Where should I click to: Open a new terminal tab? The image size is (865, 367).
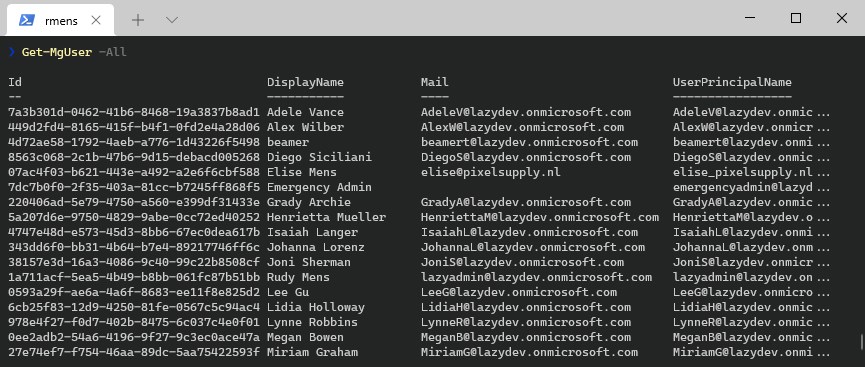[138, 20]
